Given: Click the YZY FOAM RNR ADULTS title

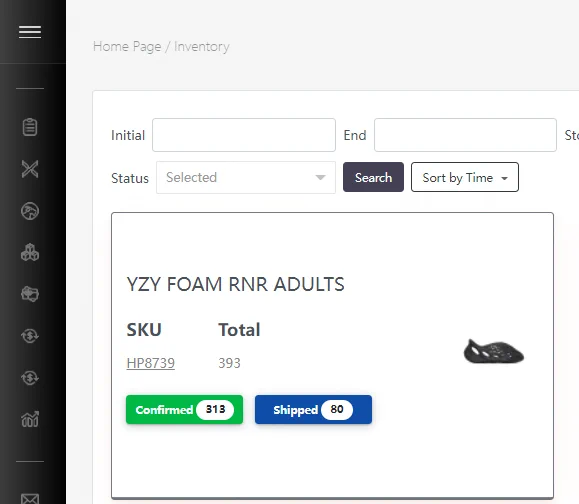Looking at the screenshot, I should click(x=236, y=284).
